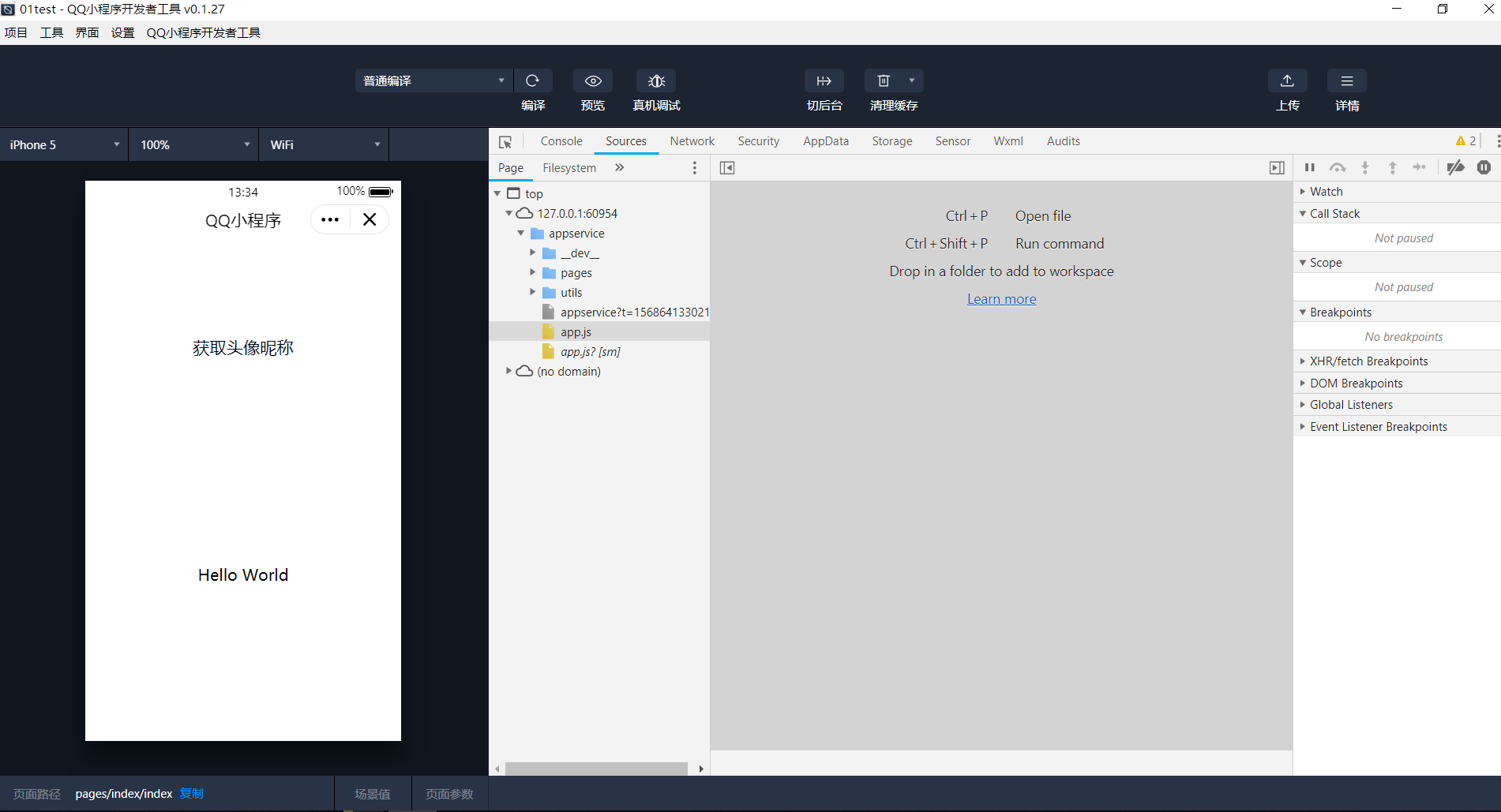1501x812 pixels.
Task: Click the scrollbar right arrow
Action: tap(701, 769)
